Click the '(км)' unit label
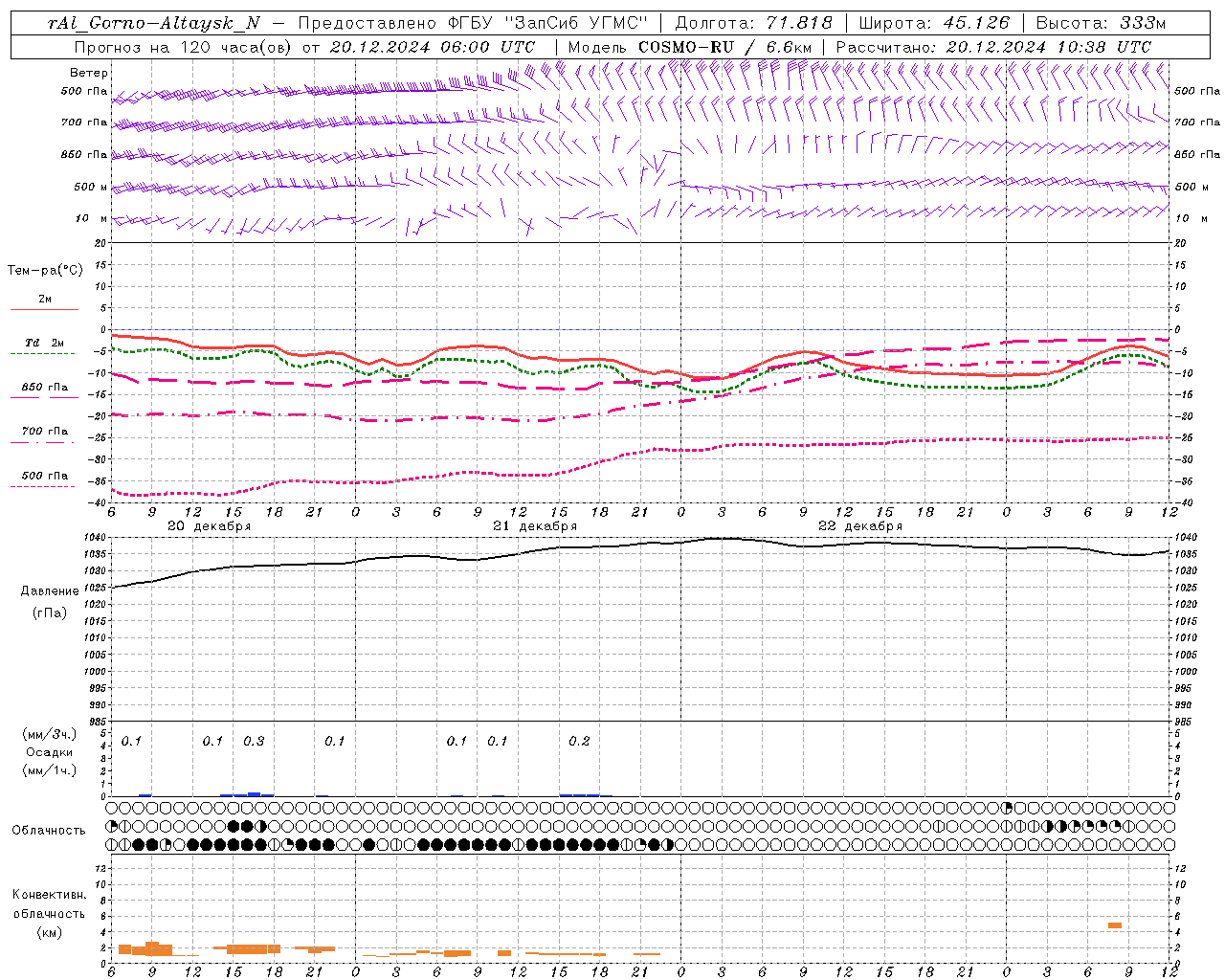This screenshot has width=1225, height=980. [x=50, y=932]
